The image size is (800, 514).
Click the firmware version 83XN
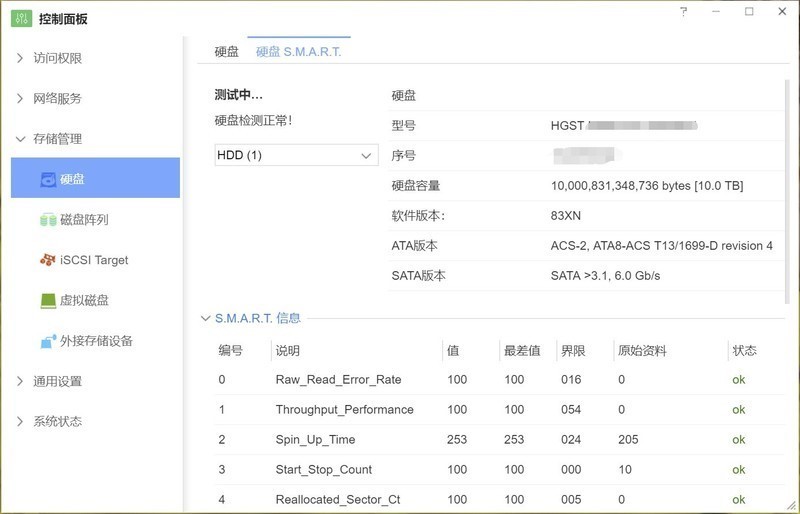[566, 216]
